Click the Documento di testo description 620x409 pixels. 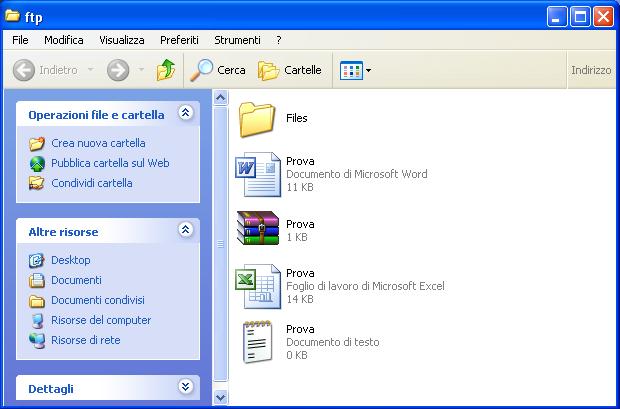pos(333,342)
